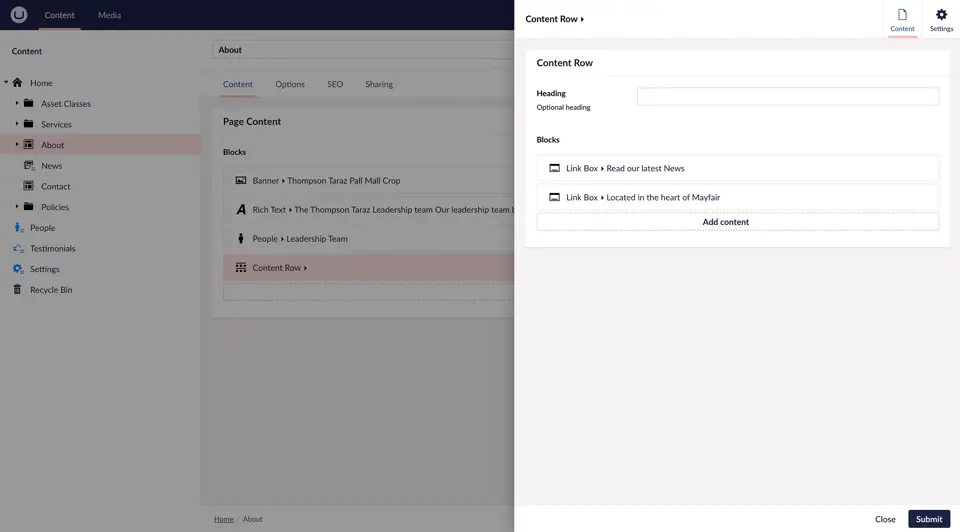Select Testimonials in the content tree

click(x=53, y=249)
